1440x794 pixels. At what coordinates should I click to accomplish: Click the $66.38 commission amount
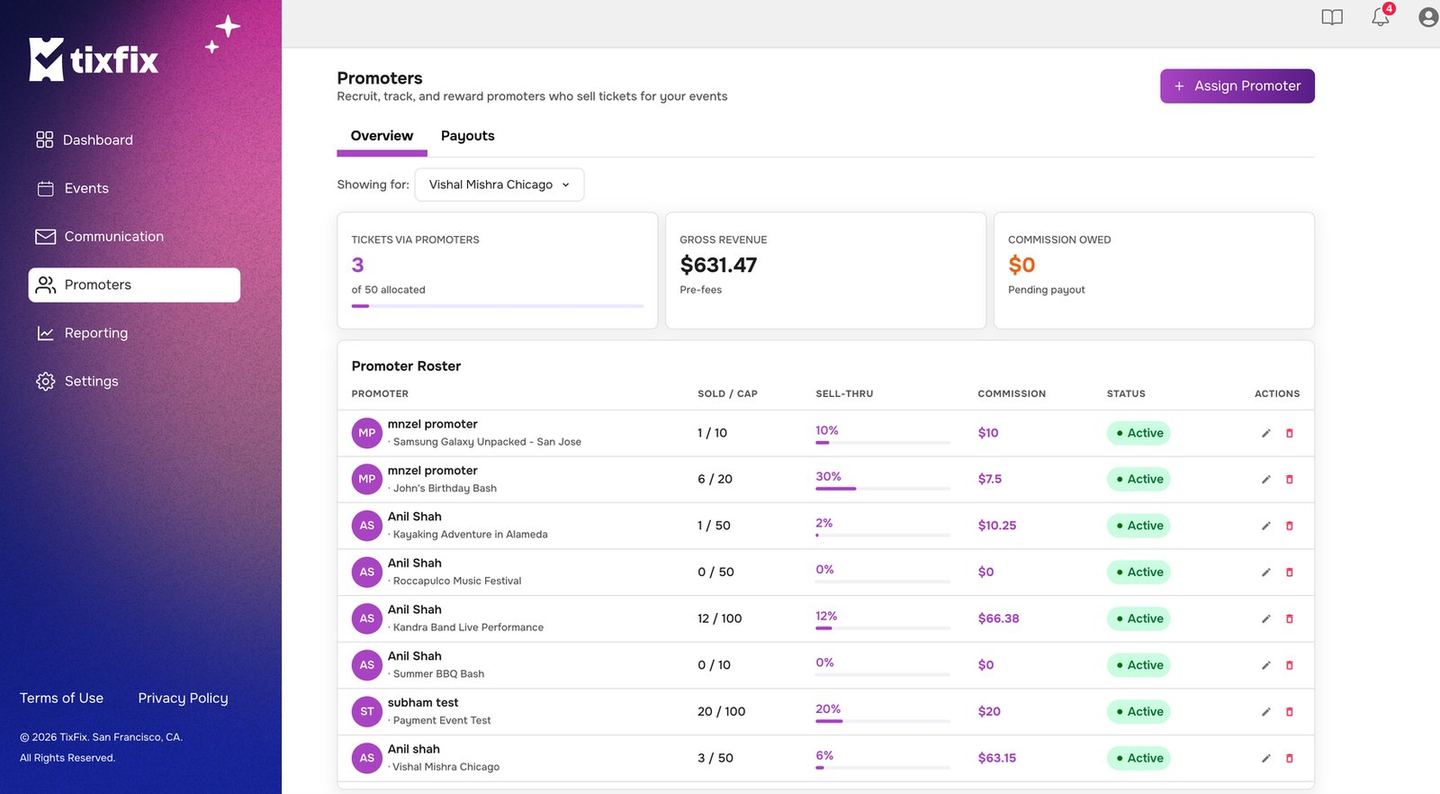999,619
